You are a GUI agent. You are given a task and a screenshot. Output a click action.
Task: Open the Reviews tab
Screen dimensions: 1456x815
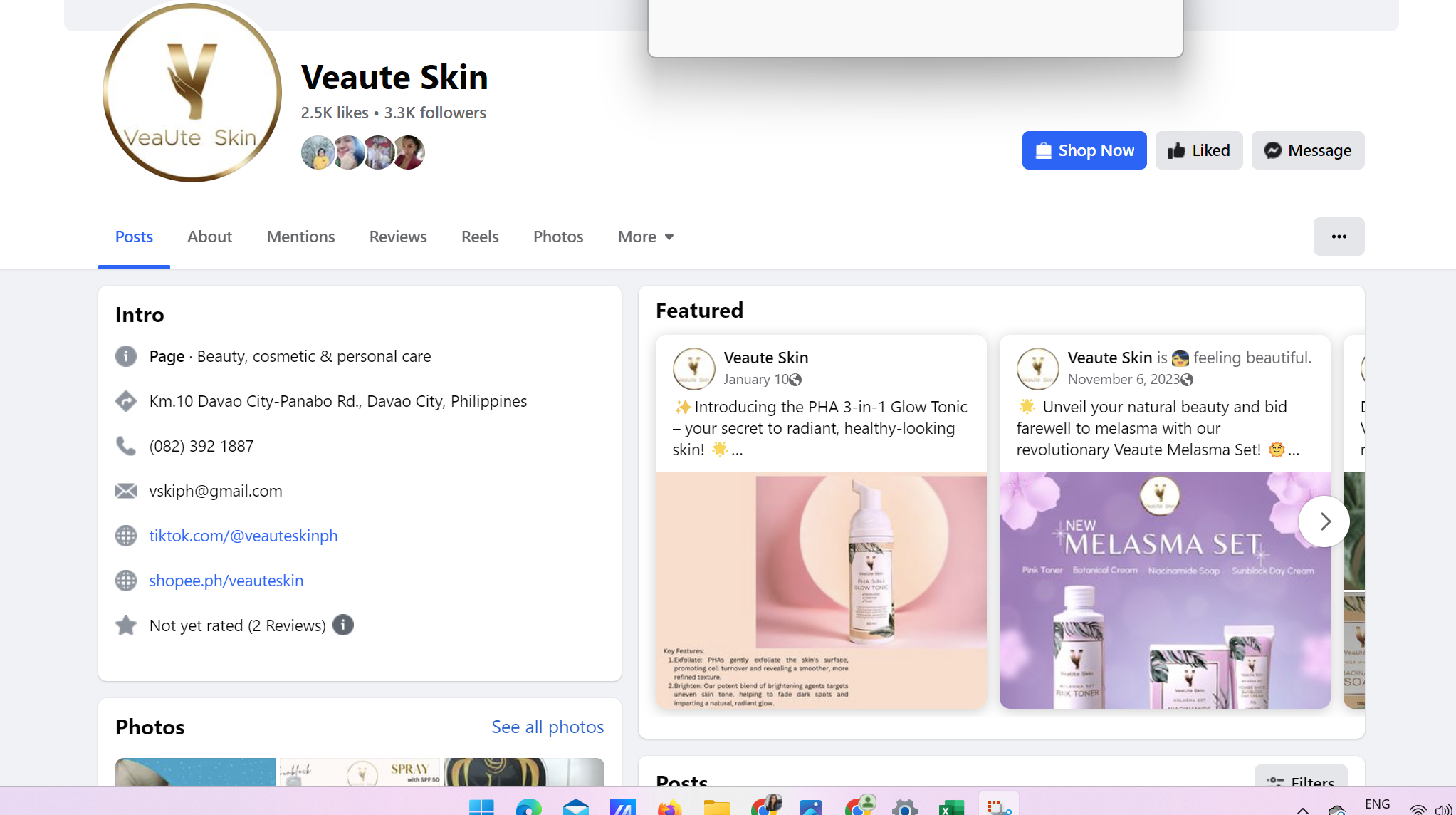[x=397, y=237]
